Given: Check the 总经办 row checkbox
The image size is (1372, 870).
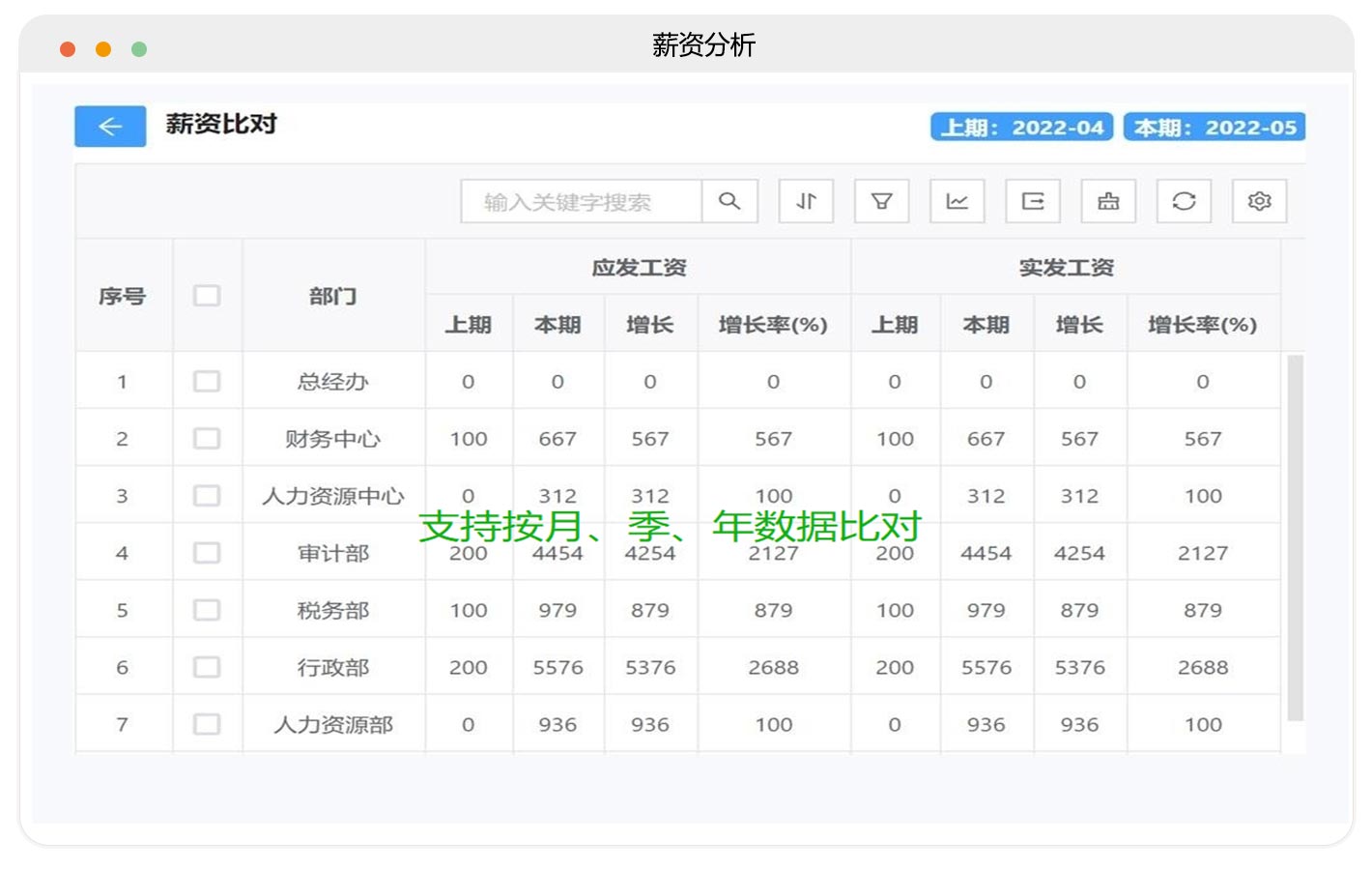Looking at the screenshot, I should tap(207, 381).
